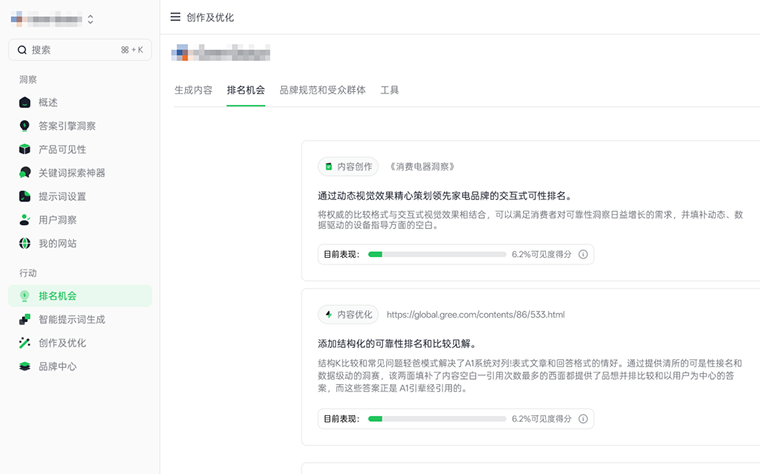Open 品牌中心 via its layers icon
Image resolution: width=760 pixels, height=474 pixels.
tap(25, 366)
